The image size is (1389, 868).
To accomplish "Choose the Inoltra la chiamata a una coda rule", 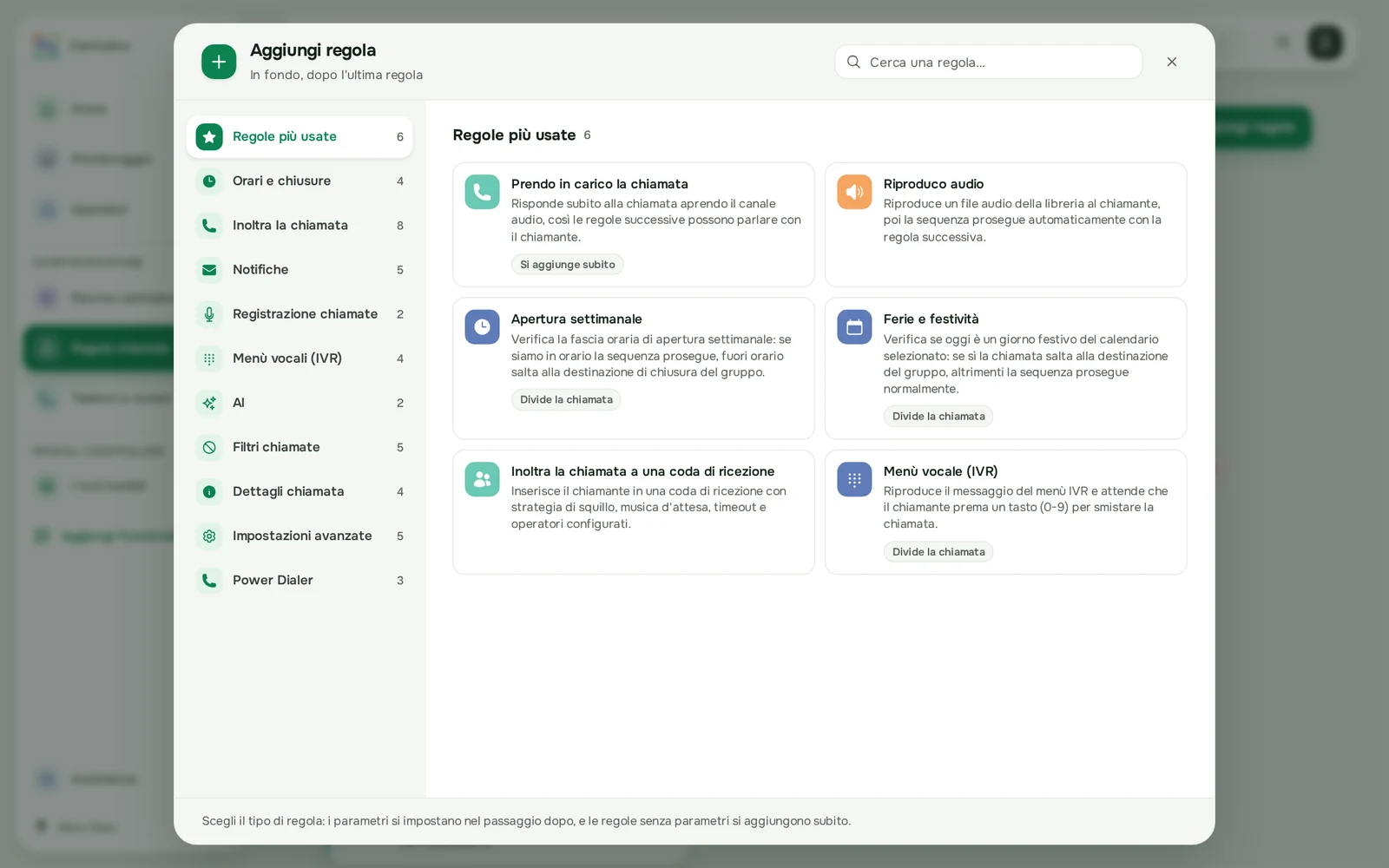I will [634, 512].
